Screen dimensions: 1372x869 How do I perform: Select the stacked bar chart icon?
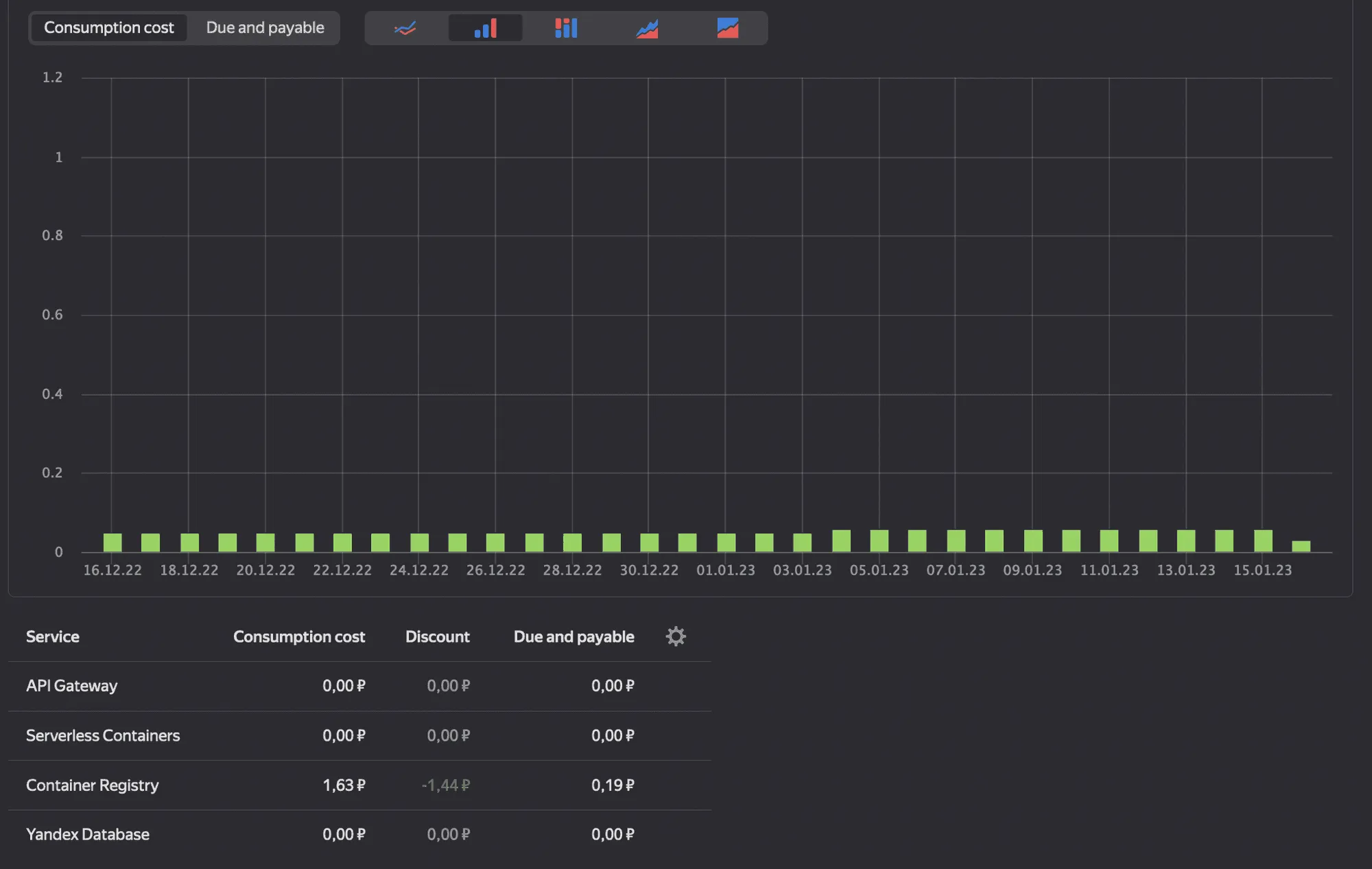pos(566,28)
